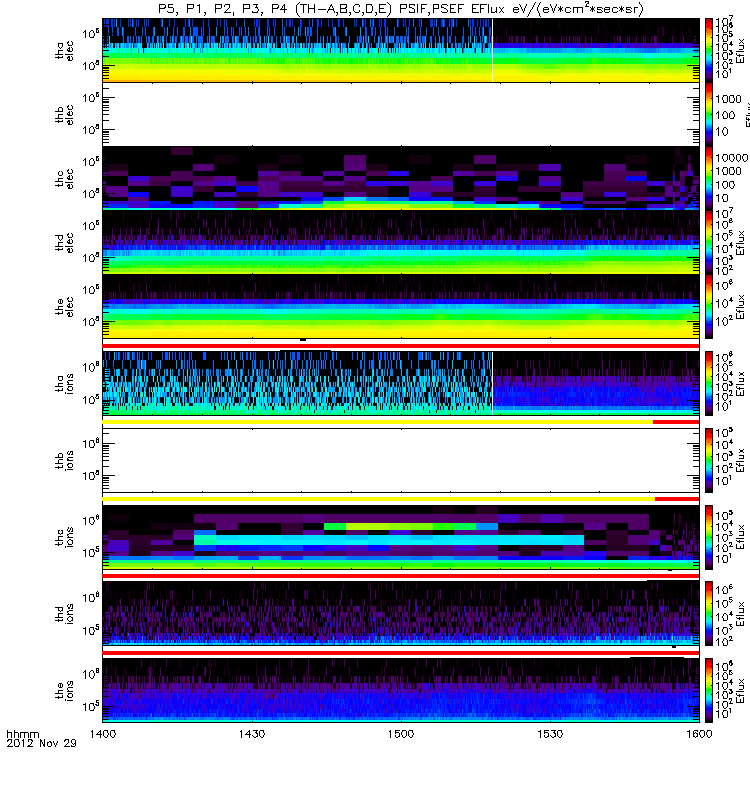Click the 1600 time axis label

click(699, 734)
